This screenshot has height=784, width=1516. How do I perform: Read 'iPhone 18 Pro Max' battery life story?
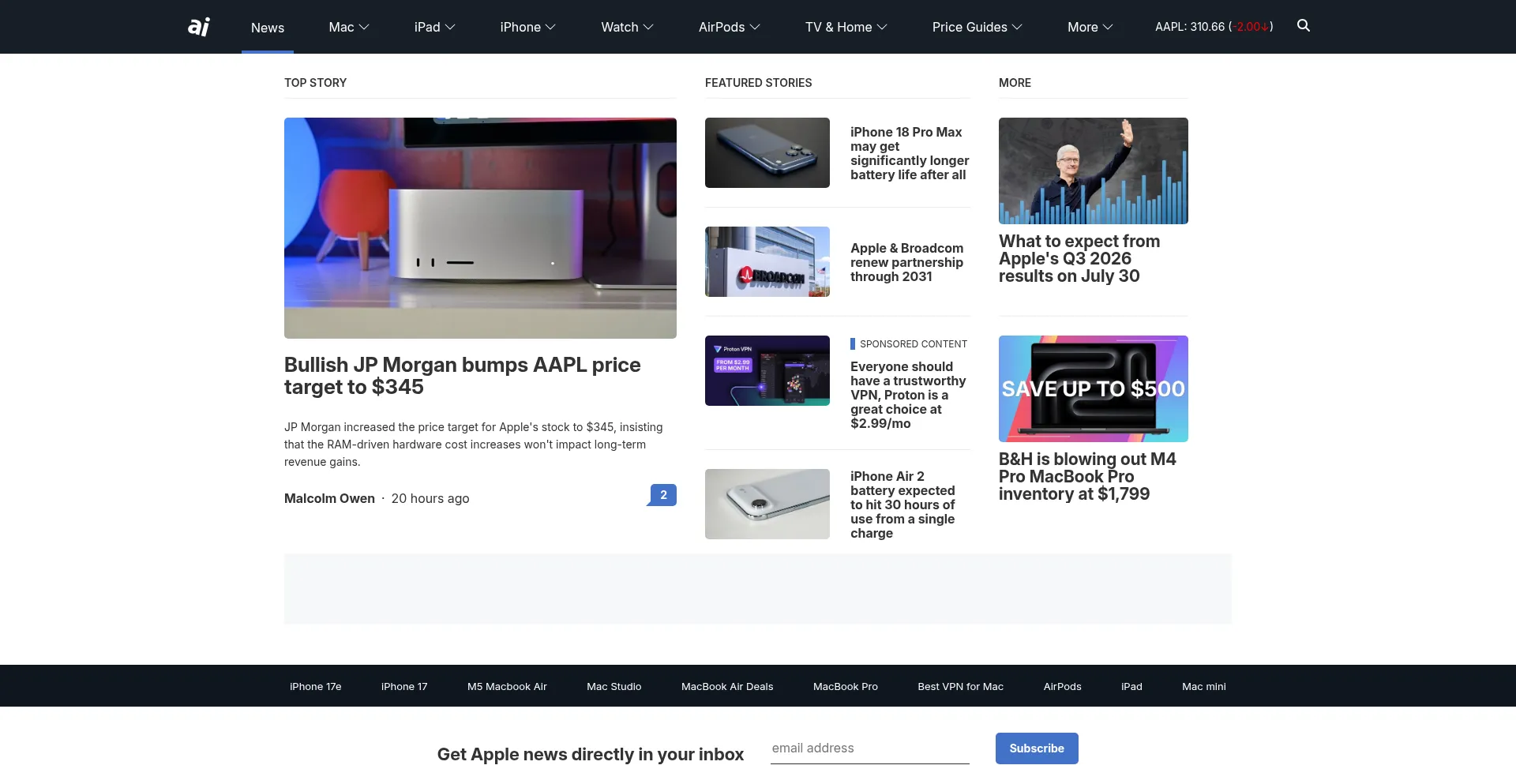(x=910, y=153)
